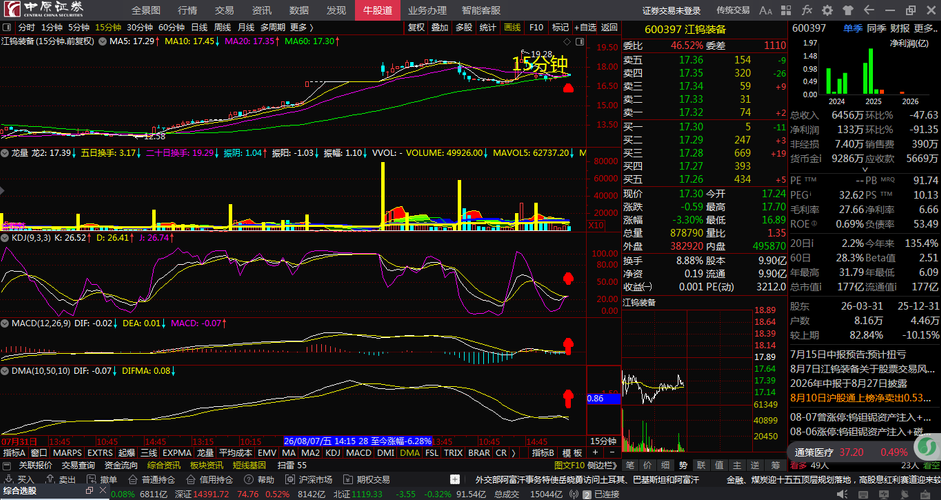The image size is (941, 500).
Task: Click the 中原证券 logo
Action: (42, 9)
